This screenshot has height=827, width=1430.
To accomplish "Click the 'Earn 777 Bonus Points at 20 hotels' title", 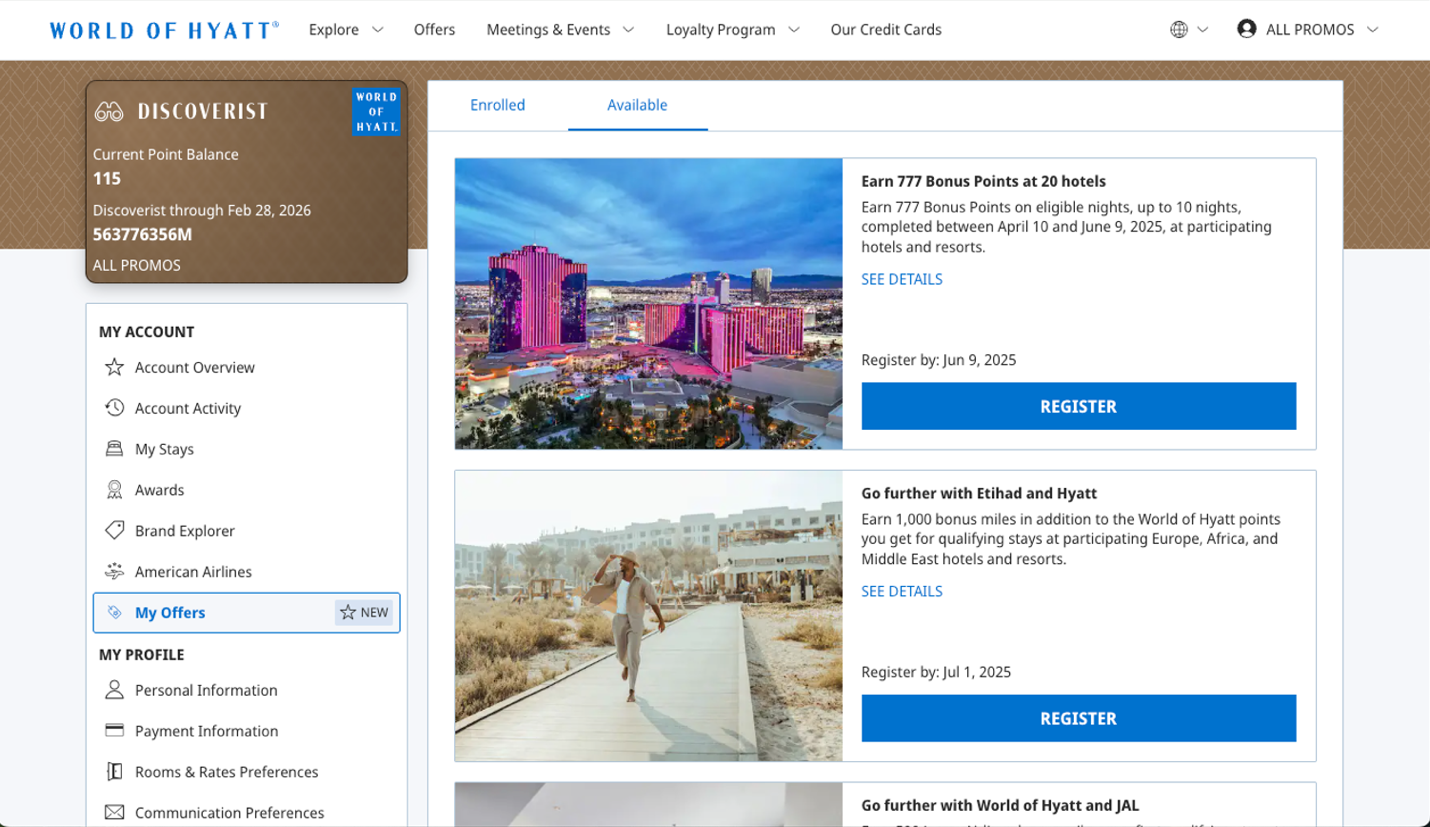I will click(x=983, y=181).
